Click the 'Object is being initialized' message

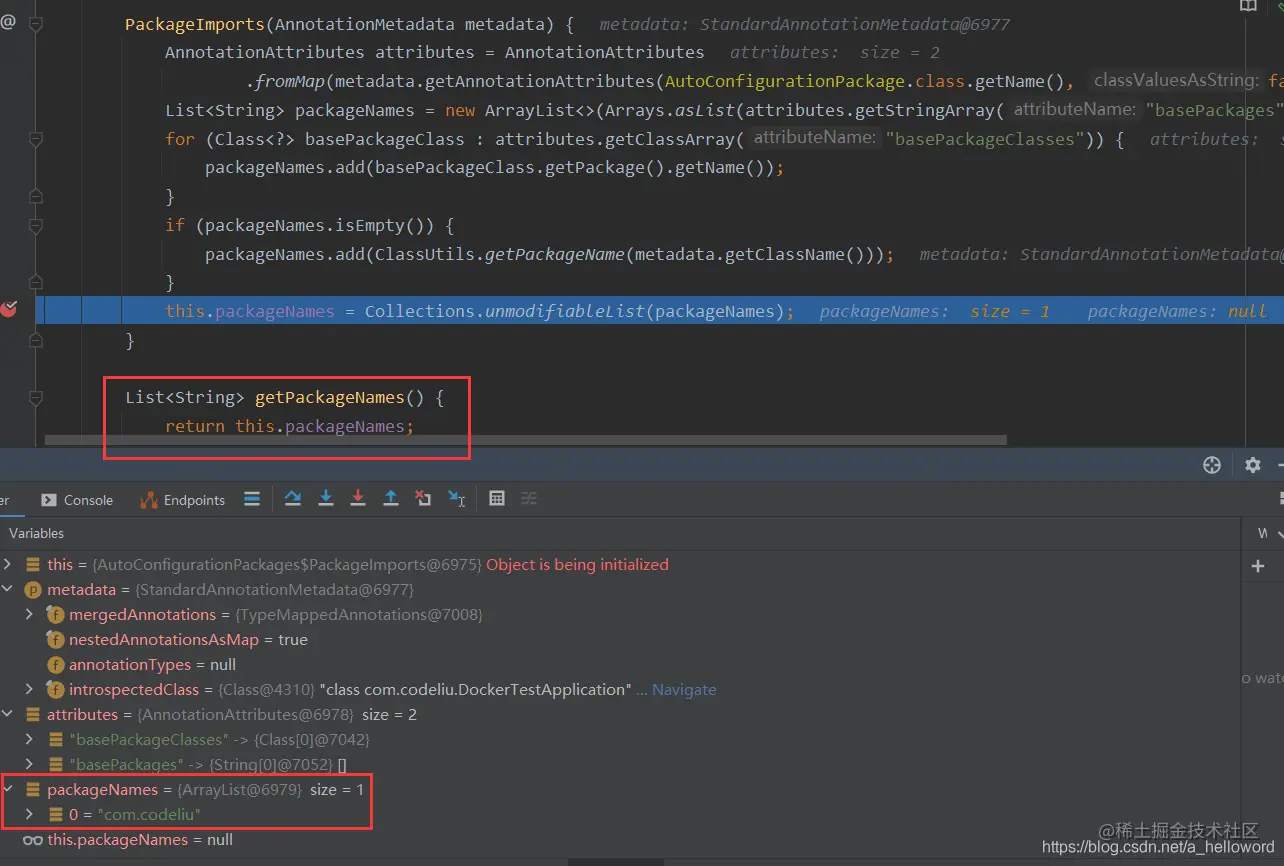(577, 565)
